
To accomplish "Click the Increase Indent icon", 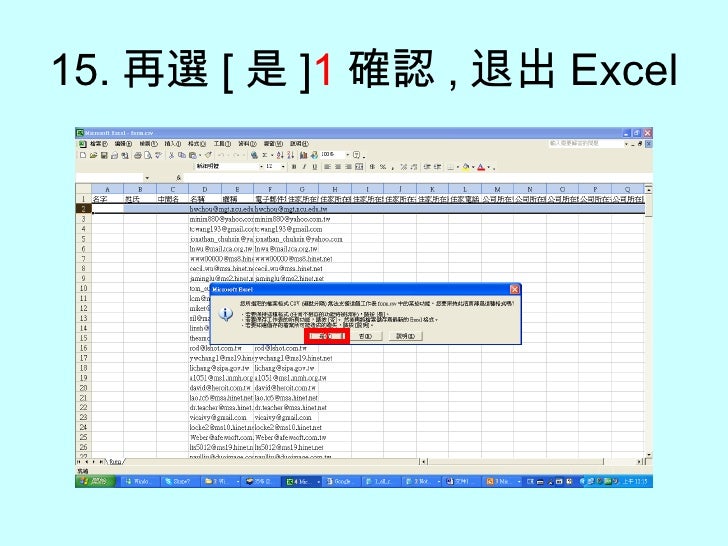I will (x=437, y=167).
